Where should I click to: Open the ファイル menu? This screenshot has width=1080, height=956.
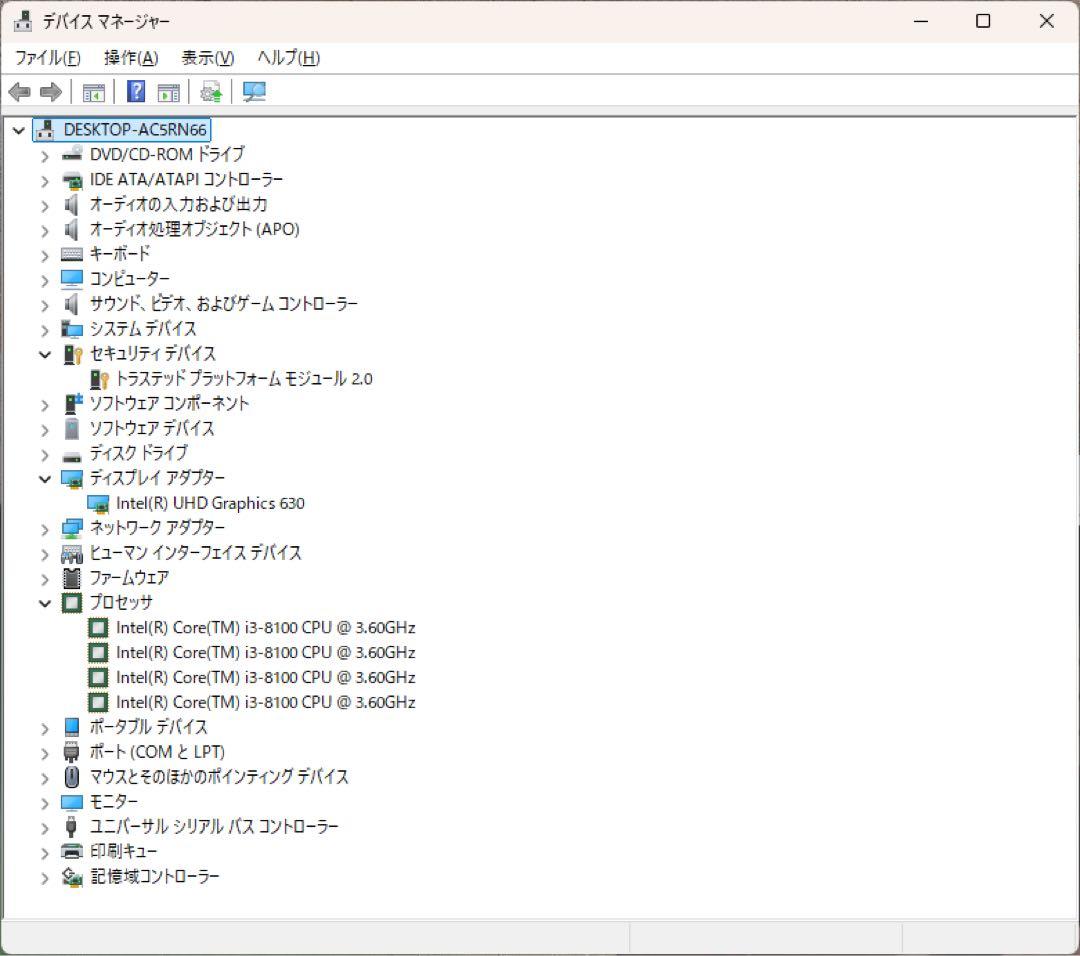[x=49, y=57]
